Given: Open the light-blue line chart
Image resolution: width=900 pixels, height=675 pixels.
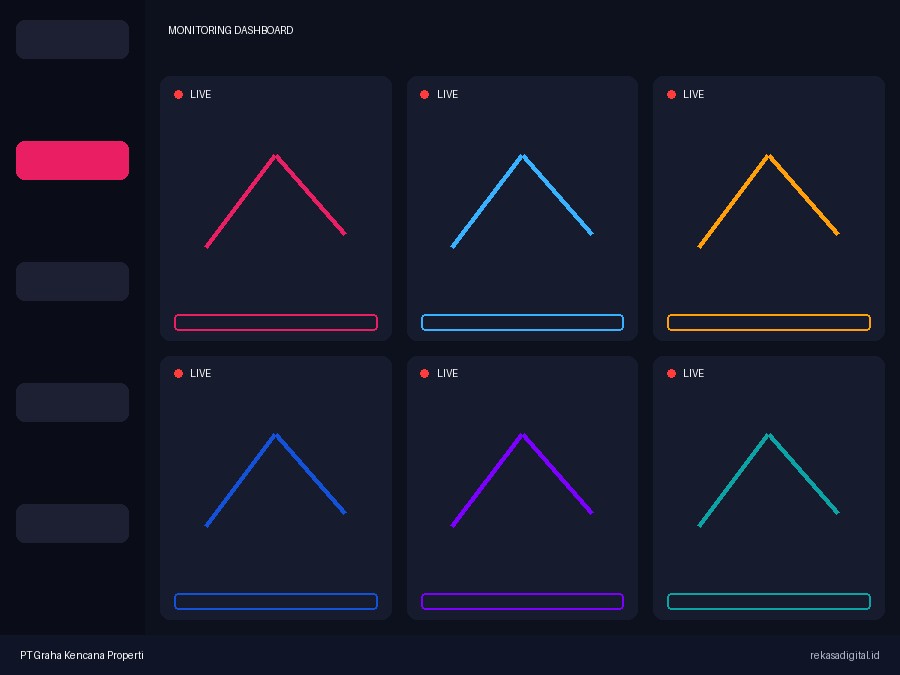Looking at the screenshot, I should pos(522,201).
